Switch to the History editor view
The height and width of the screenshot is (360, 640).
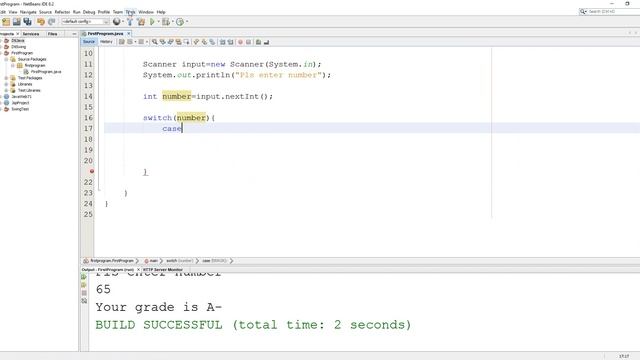click(x=107, y=42)
